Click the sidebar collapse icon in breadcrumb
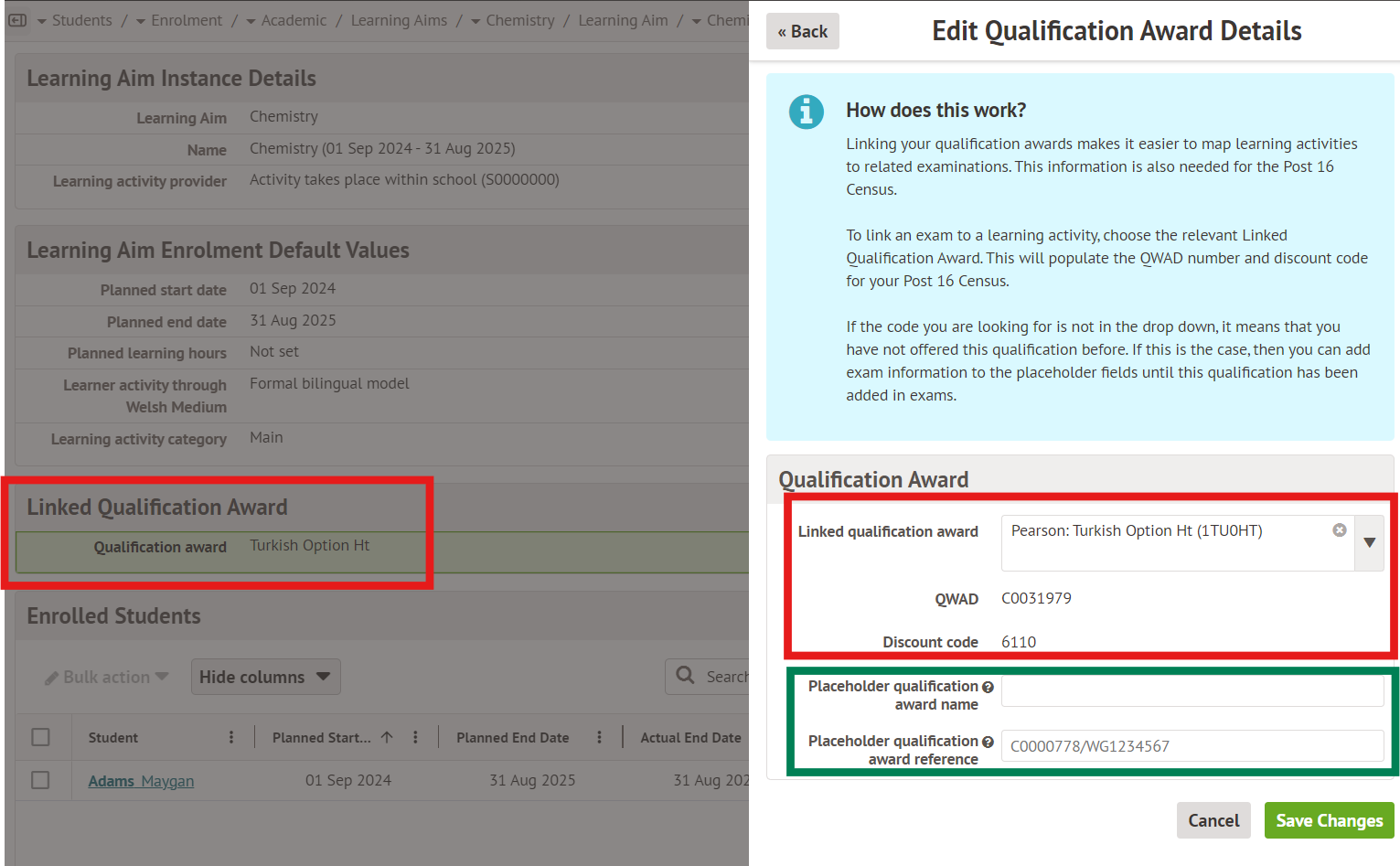Screen dimensions: 1400x866 click(x=17, y=20)
